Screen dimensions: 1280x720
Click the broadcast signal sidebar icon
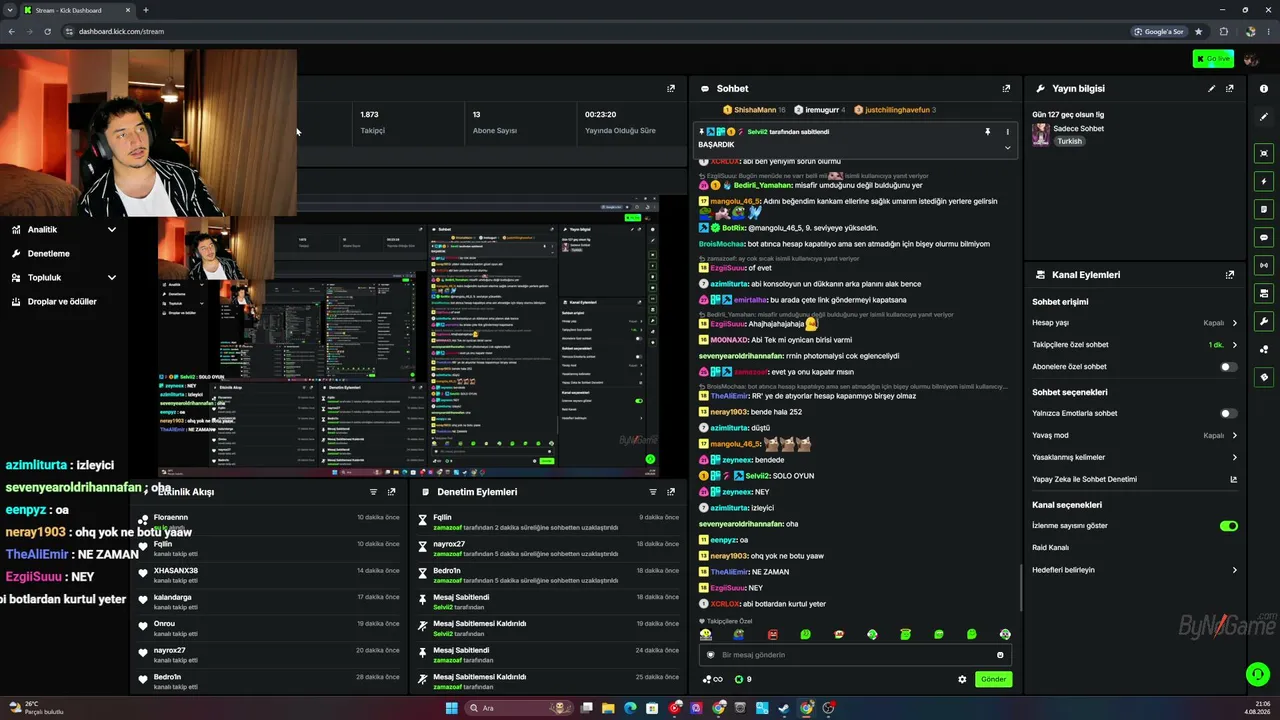click(1264, 266)
